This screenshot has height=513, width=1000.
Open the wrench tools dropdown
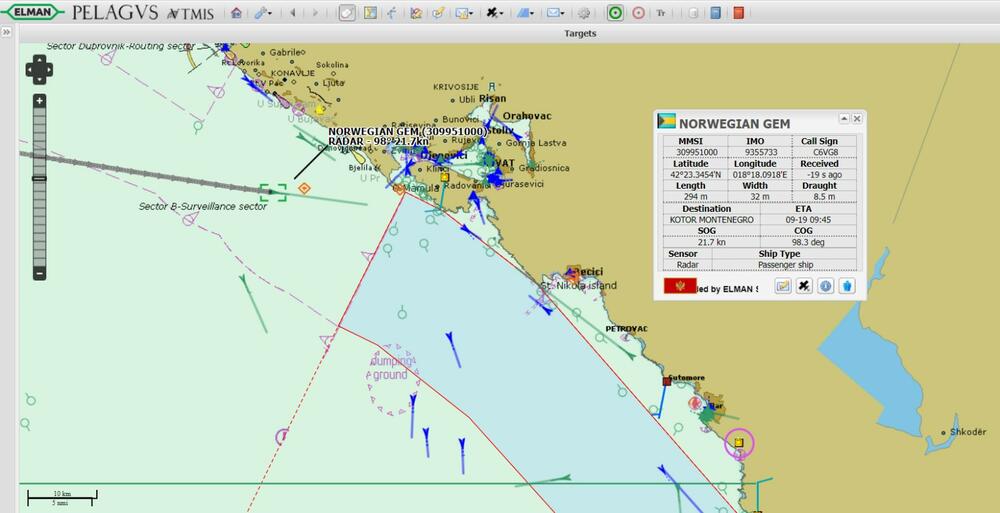click(262, 13)
